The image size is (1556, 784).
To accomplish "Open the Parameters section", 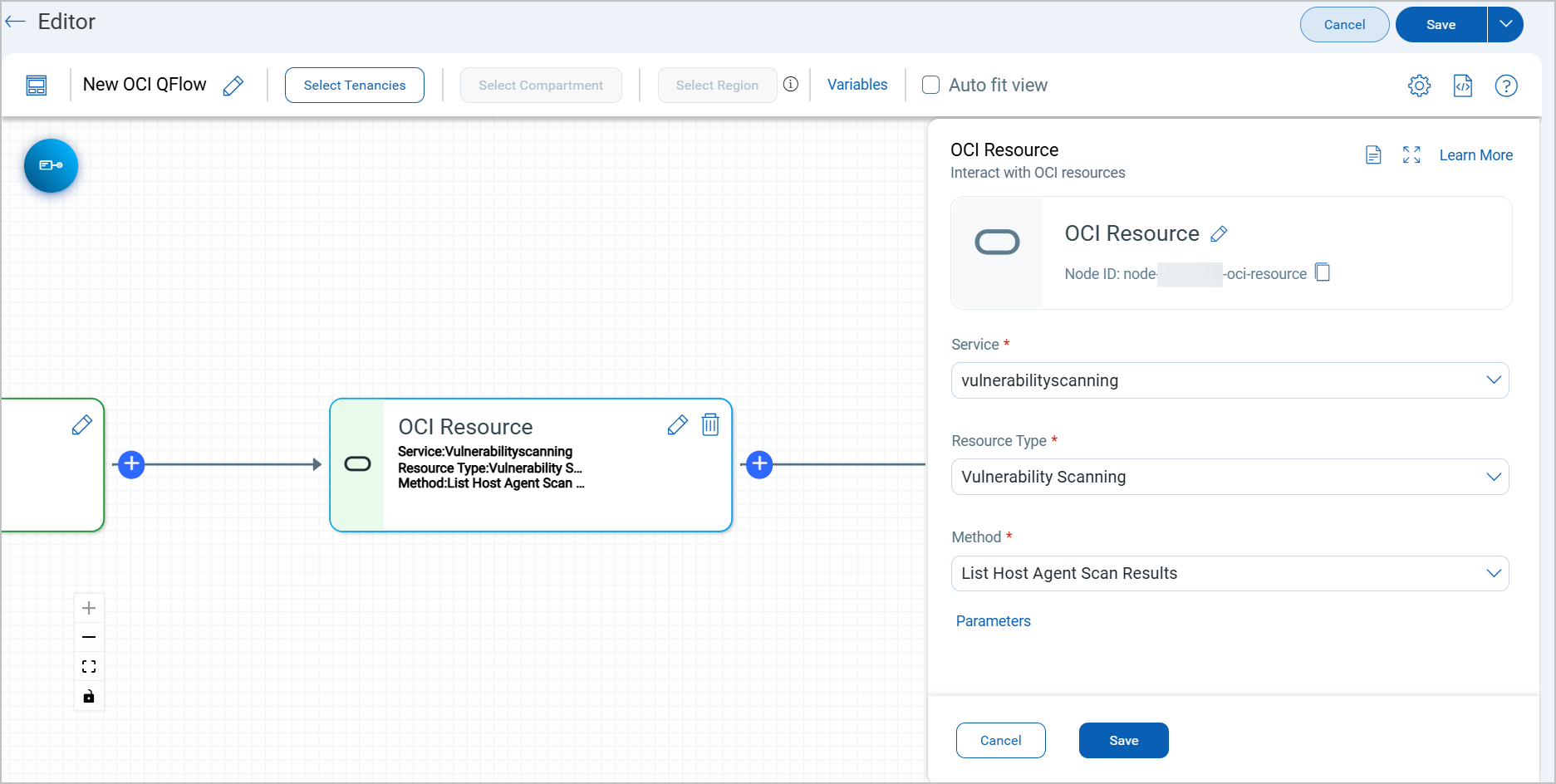I will [x=993, y=621].
